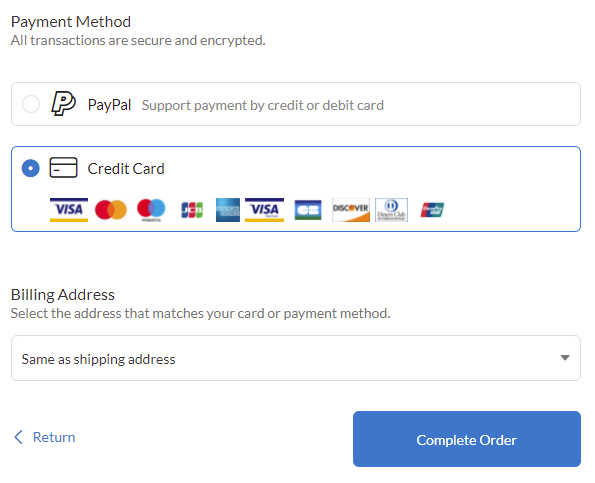595x483 pixels.
Task: Click the UnionPay card logo
Action: (x=432, y=210)
